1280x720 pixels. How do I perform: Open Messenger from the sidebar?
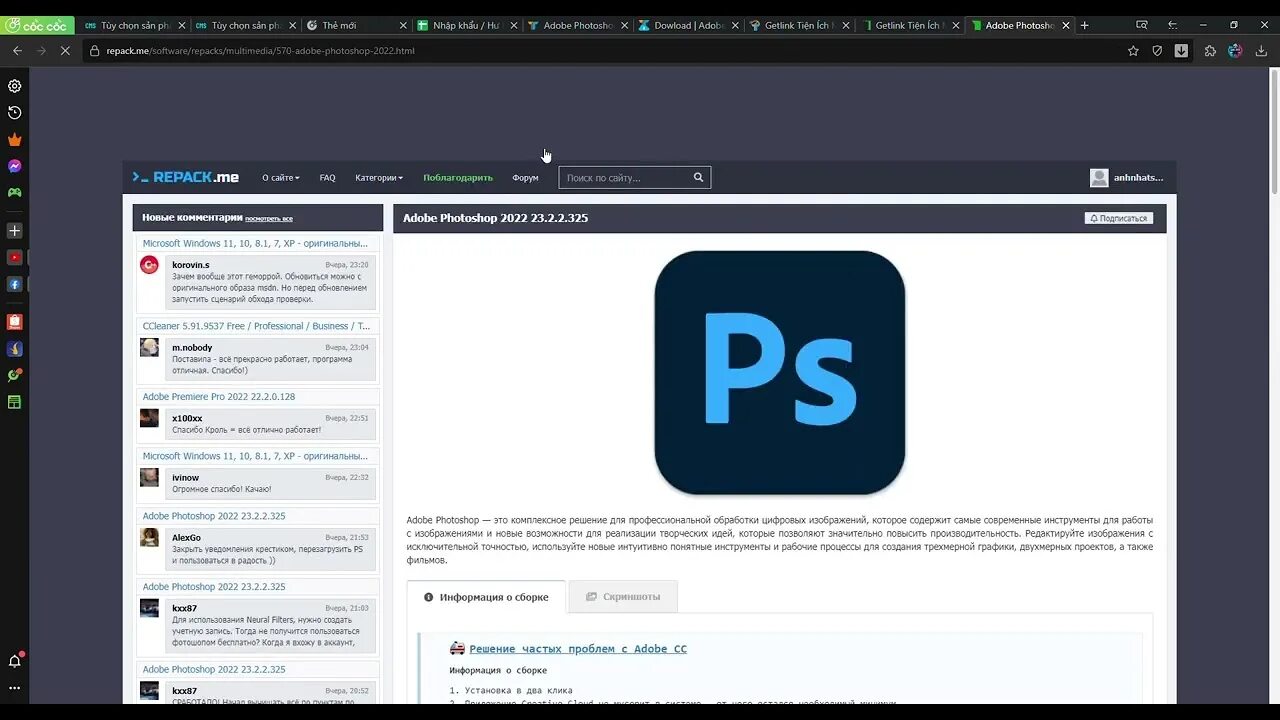(x=14, y=166)
